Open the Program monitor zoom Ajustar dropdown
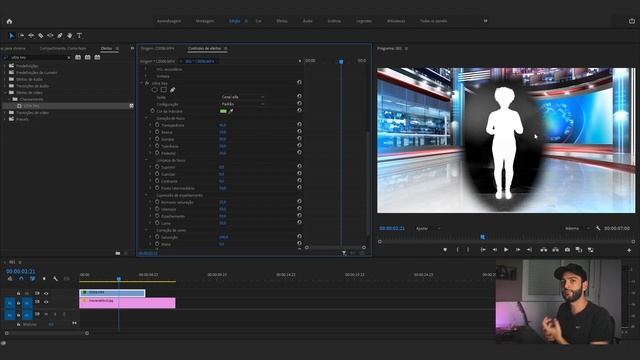Image resolution: width=640 pixels, height=360 pixels. [x=428, y=228]
